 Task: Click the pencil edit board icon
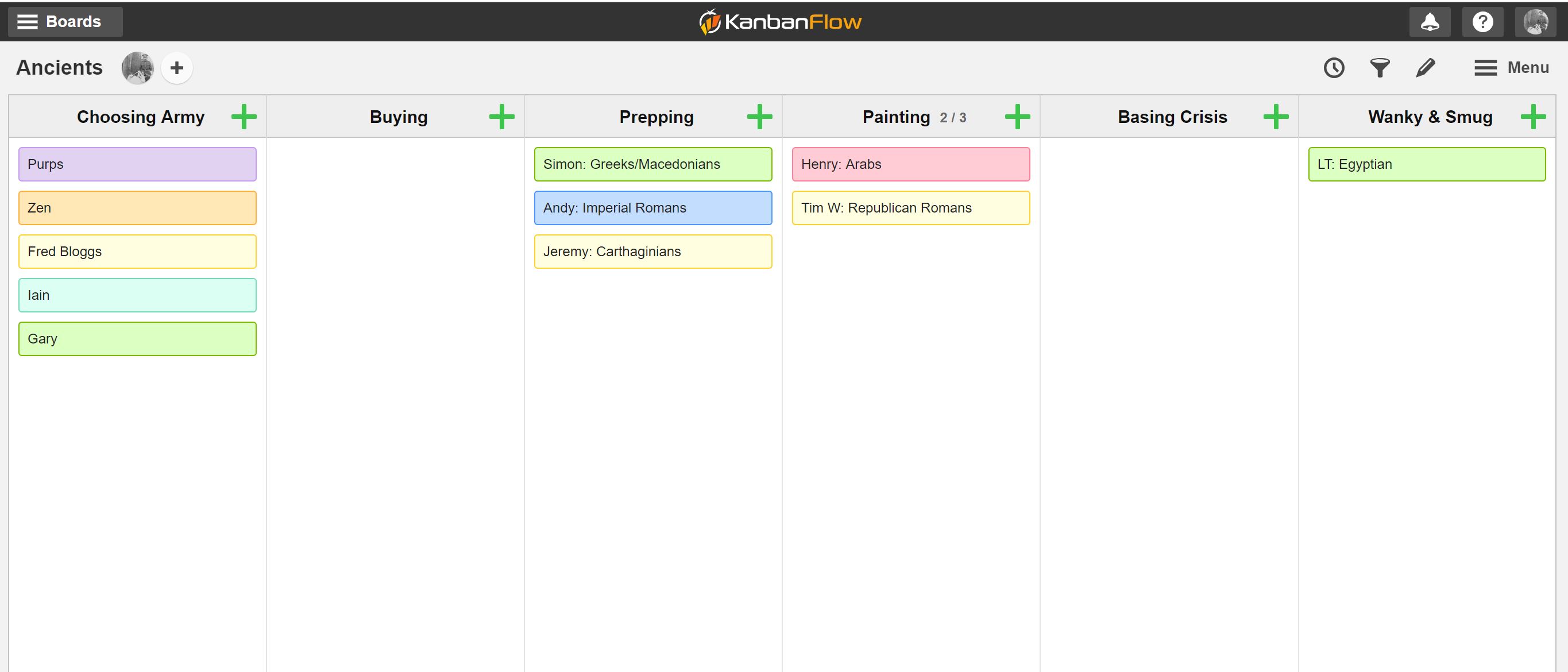point(1425,68)
